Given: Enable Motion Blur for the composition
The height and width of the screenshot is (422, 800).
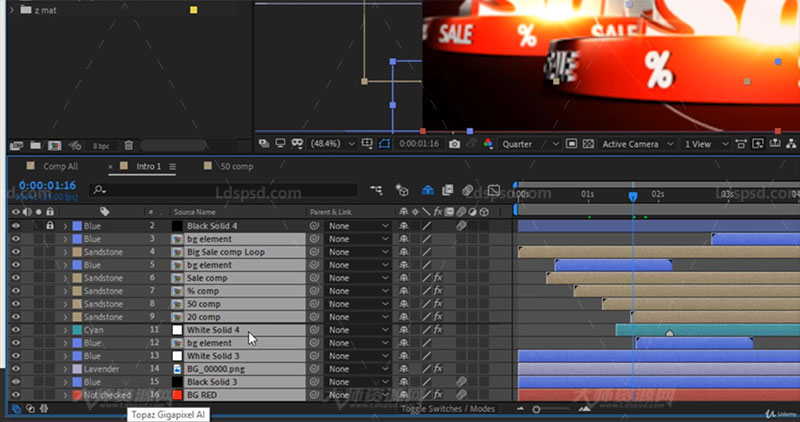Looking at the screenshot, I should pyautogui.click(x=468, y=190).
